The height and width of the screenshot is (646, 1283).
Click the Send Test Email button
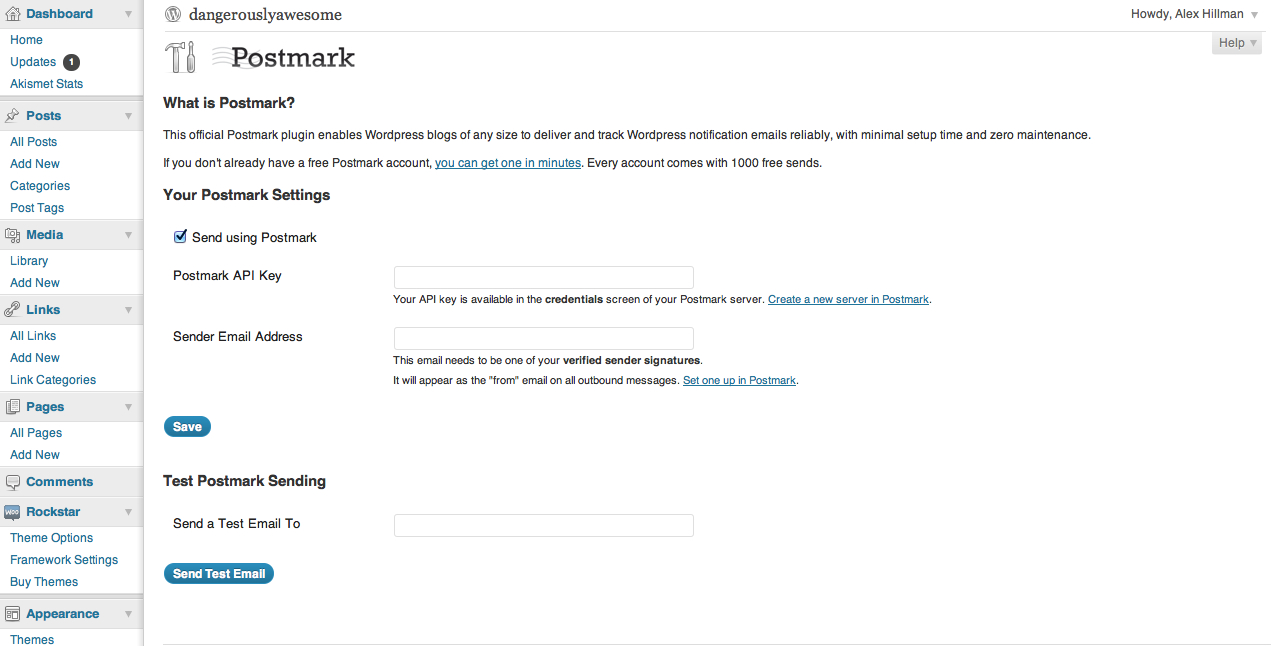point(219,574)
